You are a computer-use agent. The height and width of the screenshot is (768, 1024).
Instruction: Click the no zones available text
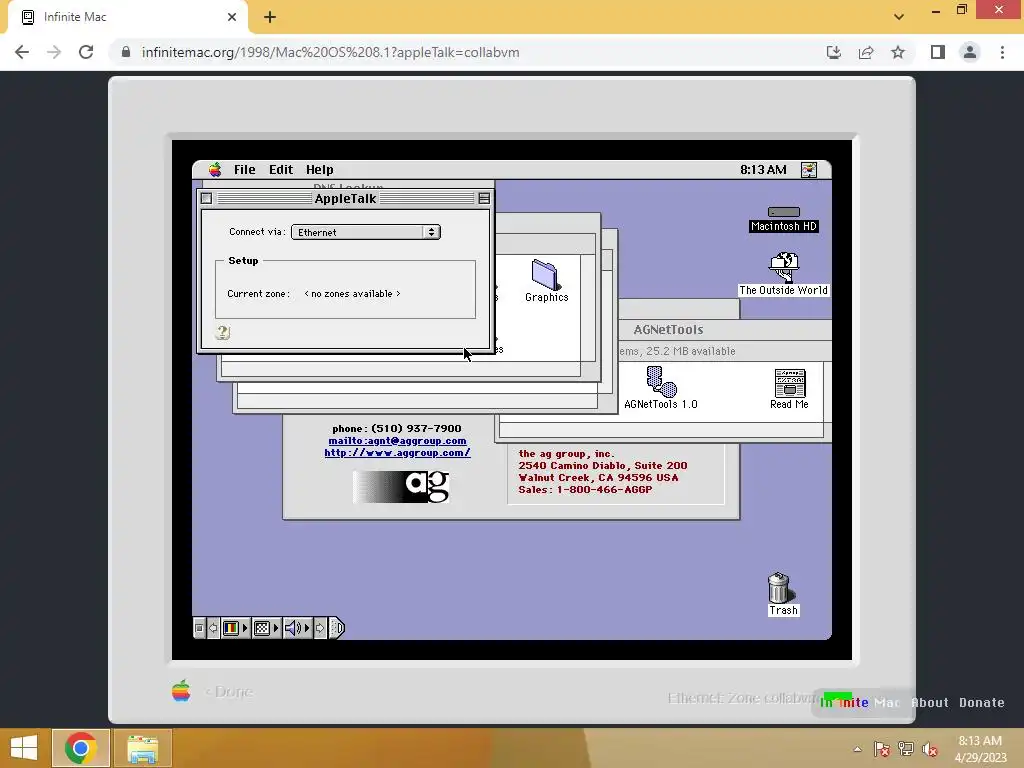[x=352, y=294]
